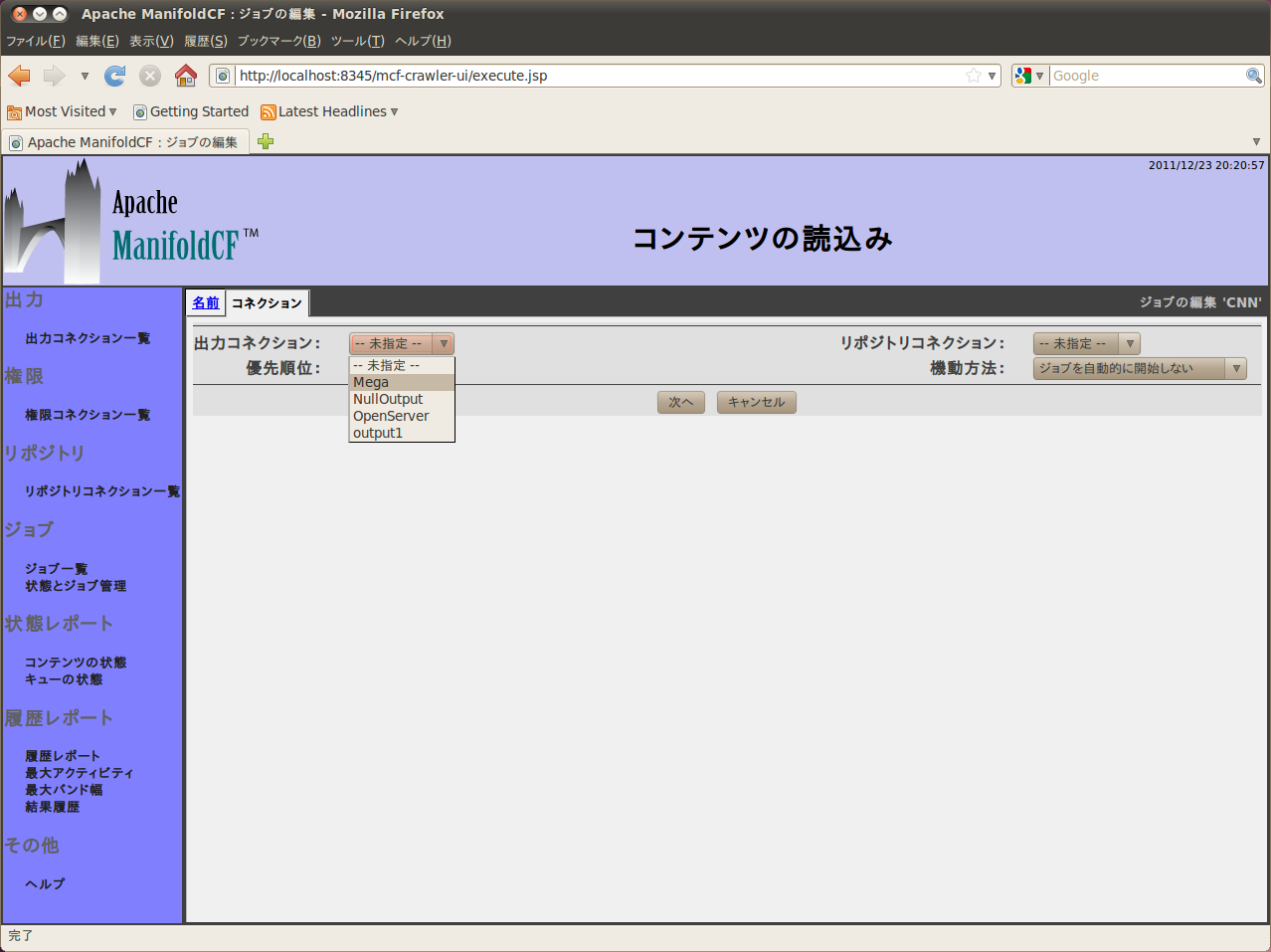
Task: Pick OpenServer from the dropdown options
Action: [391, 416]
